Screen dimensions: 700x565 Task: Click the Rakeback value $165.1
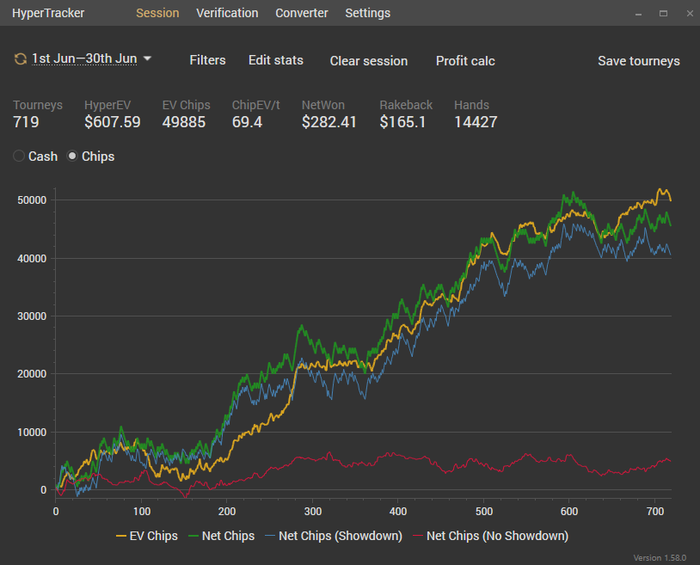coord(403,122)
